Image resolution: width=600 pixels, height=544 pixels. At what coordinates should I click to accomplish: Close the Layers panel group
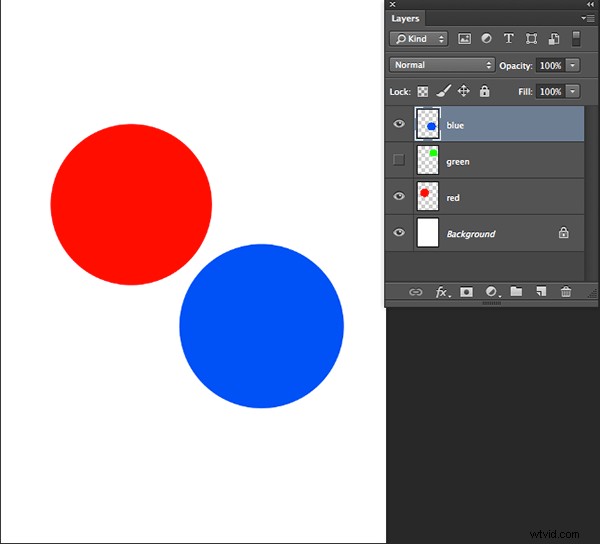392,5
